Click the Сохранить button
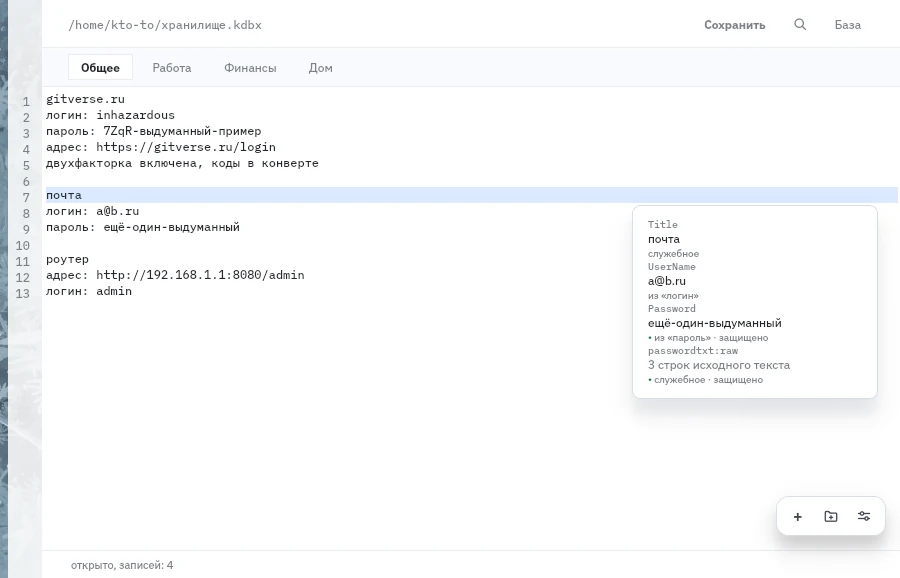 (735, 25)
